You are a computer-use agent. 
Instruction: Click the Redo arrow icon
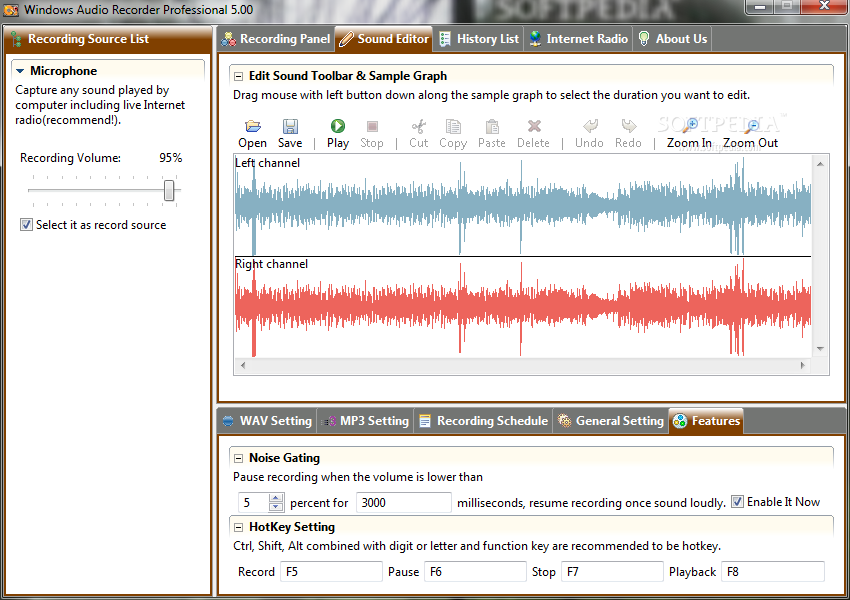pos(629,126)
